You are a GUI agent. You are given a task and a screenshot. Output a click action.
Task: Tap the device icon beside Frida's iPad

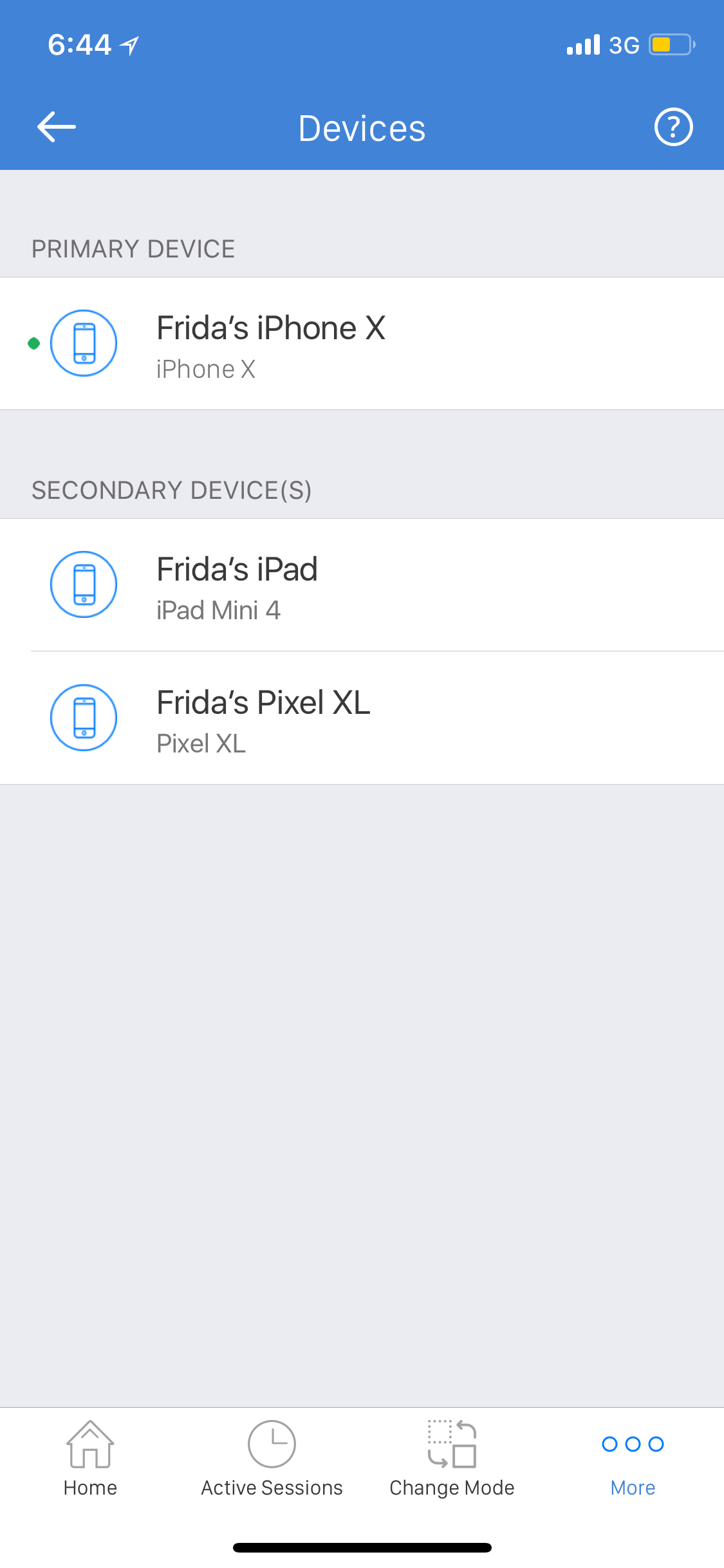point(84,584)
